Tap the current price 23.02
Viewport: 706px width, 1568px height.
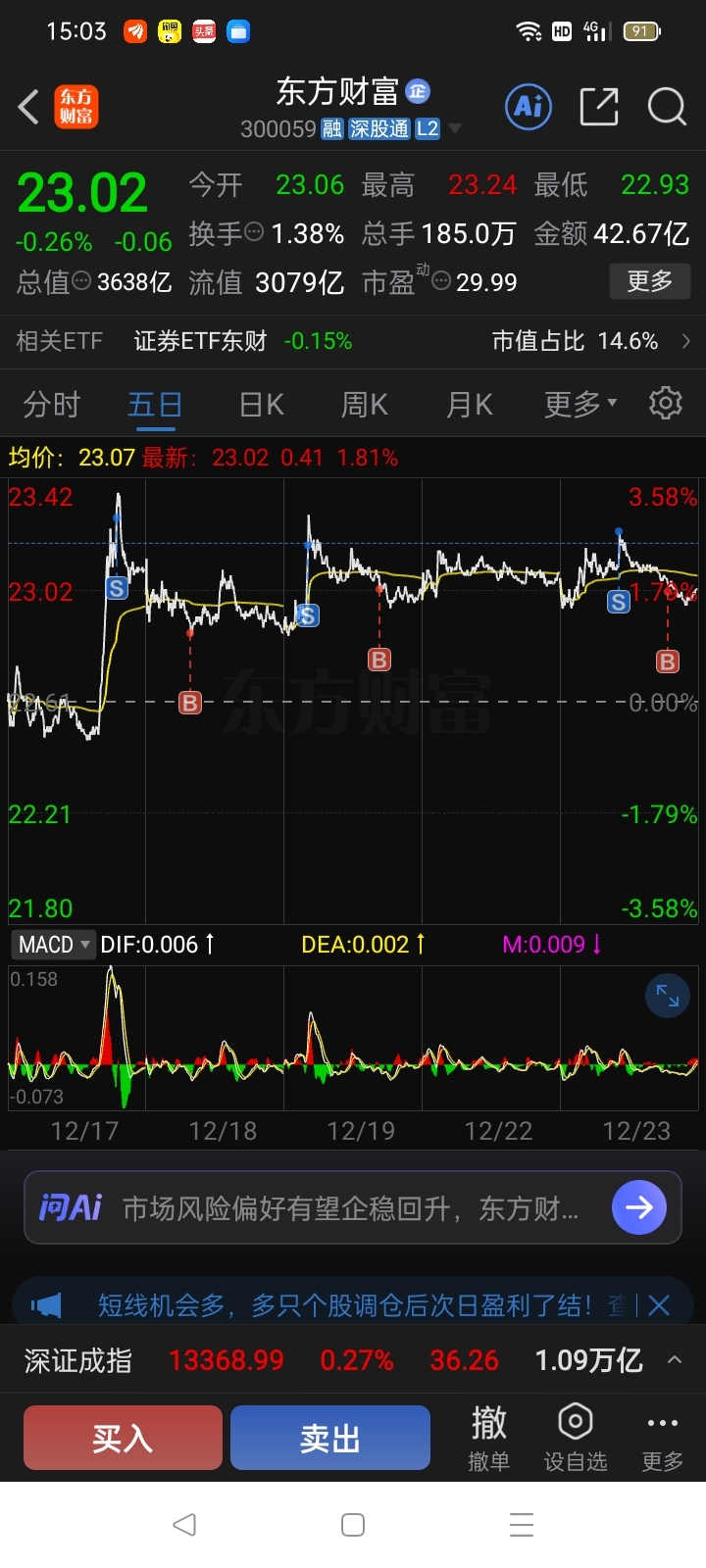pyautogui.click(x=82, y=192)
